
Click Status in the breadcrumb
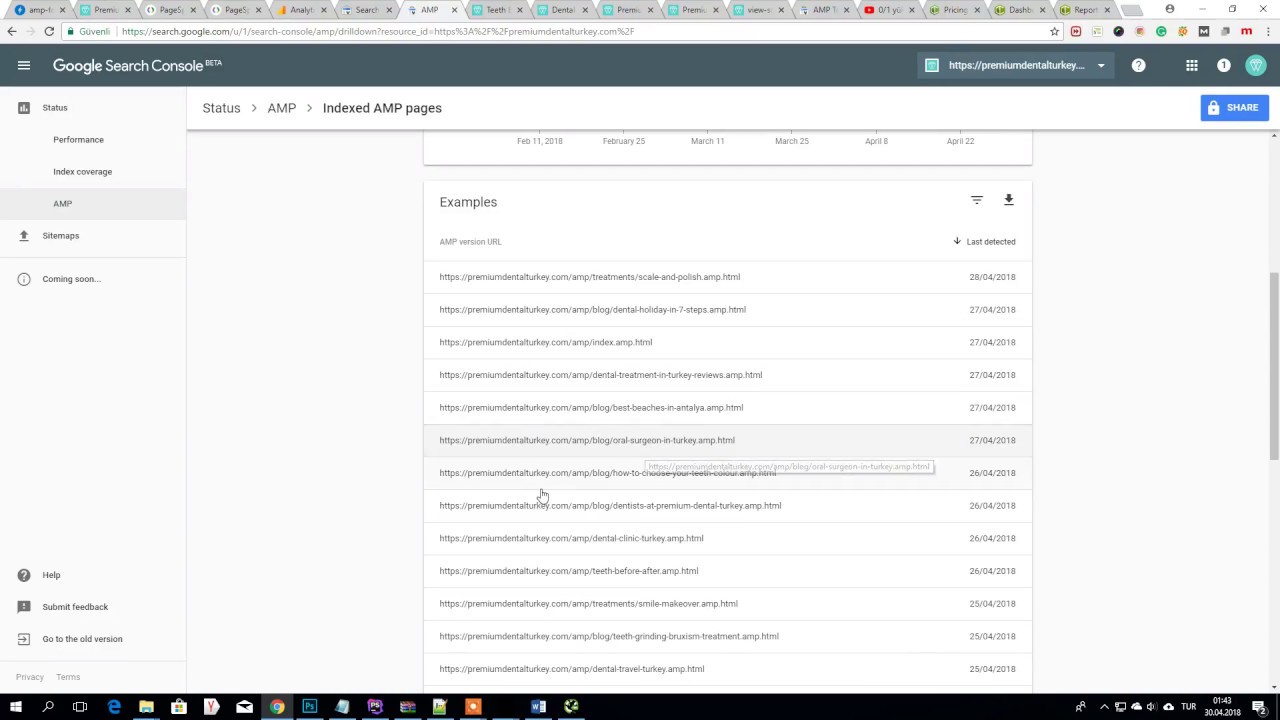(221, 108)
